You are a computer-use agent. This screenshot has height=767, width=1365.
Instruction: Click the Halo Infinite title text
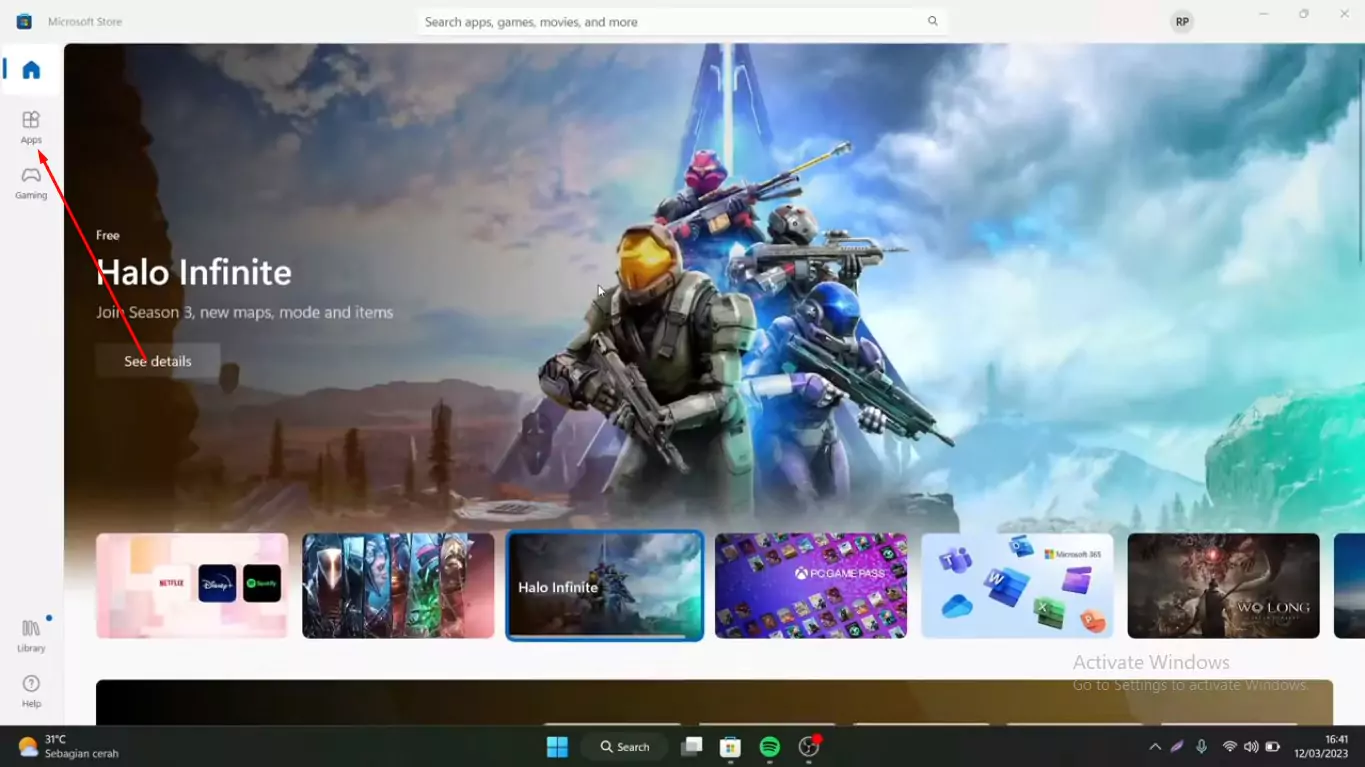click(x=194, y=272)
